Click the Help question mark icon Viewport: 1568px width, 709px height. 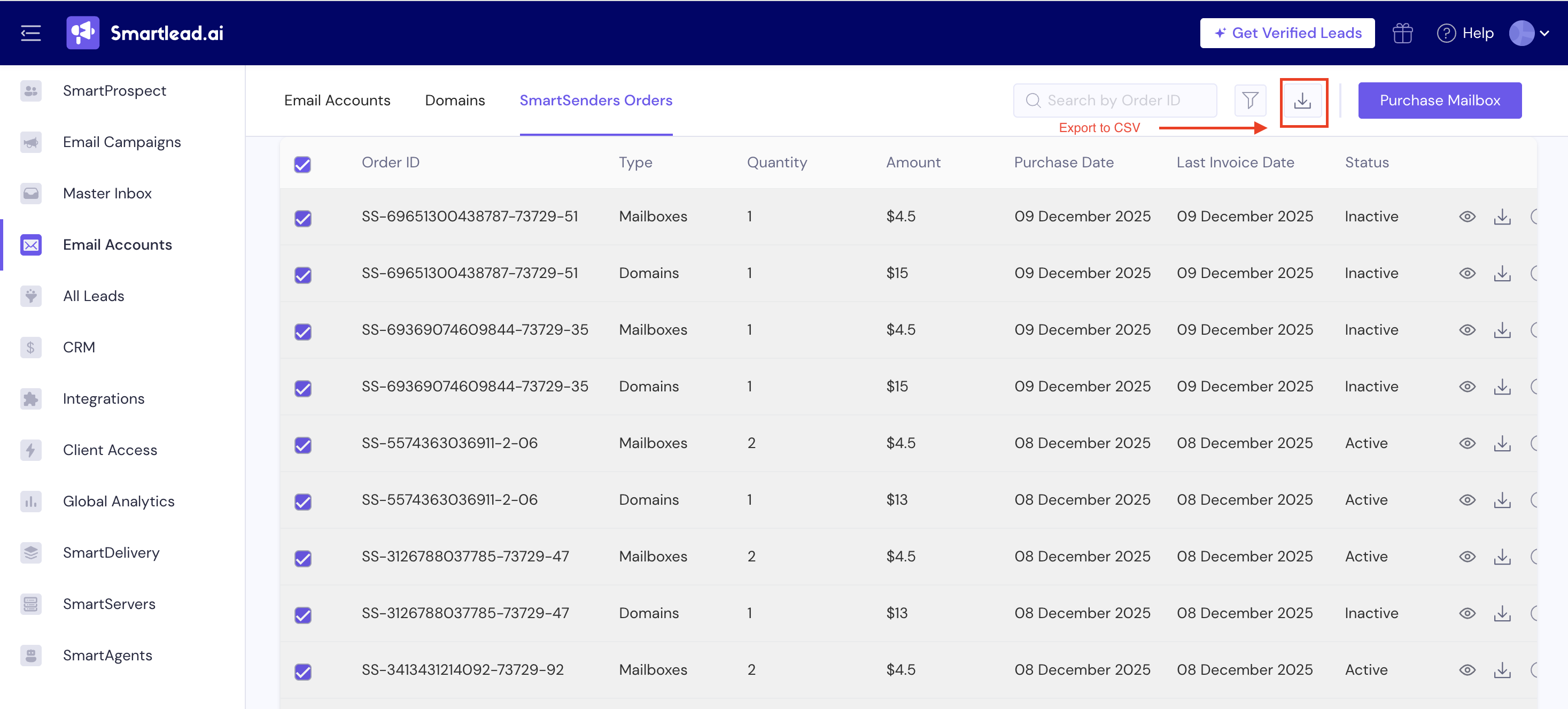[x=1446, y=33]
